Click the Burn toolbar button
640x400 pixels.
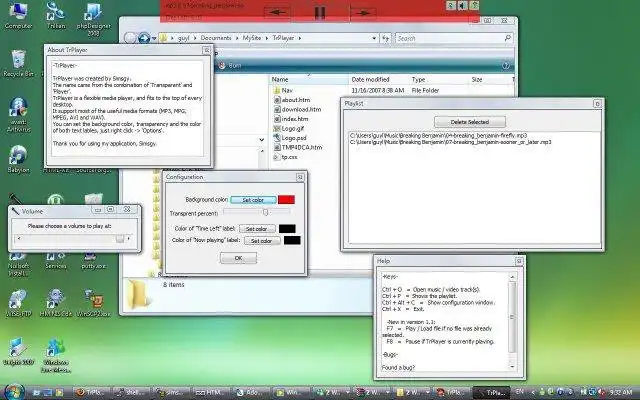[x=230, y=65]
